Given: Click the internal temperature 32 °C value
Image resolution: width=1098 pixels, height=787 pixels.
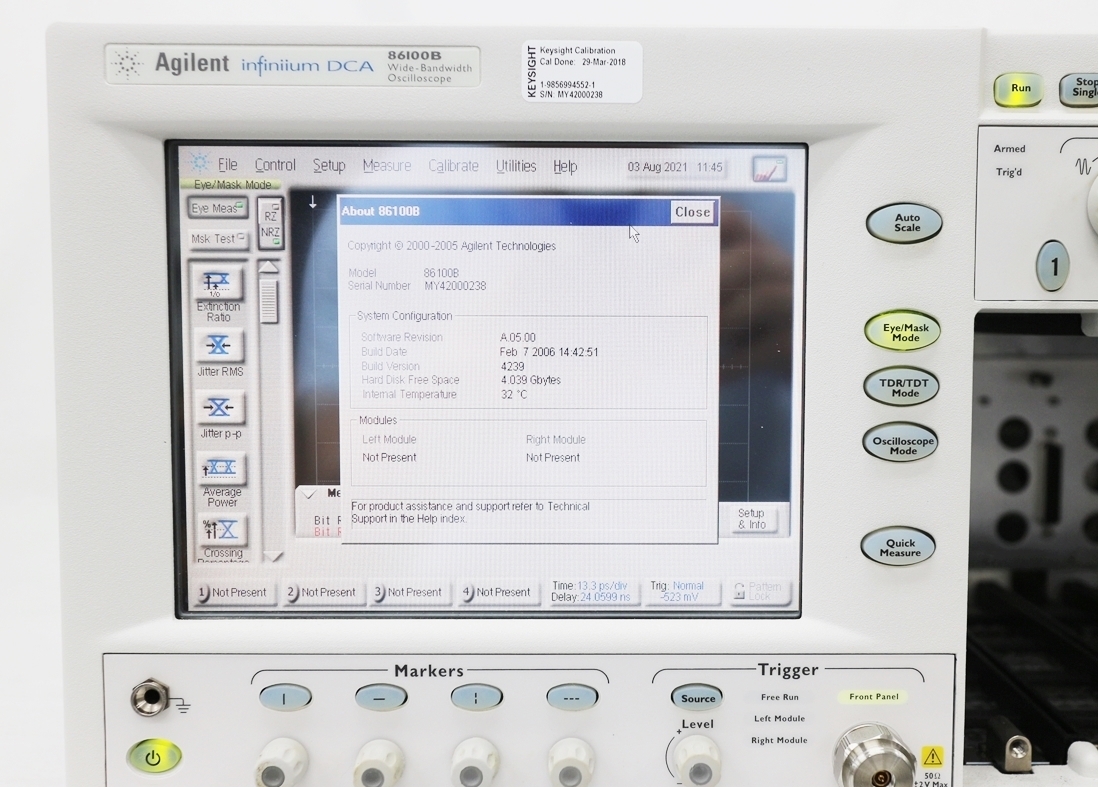Looking at the screenshot, I should 514,395.
